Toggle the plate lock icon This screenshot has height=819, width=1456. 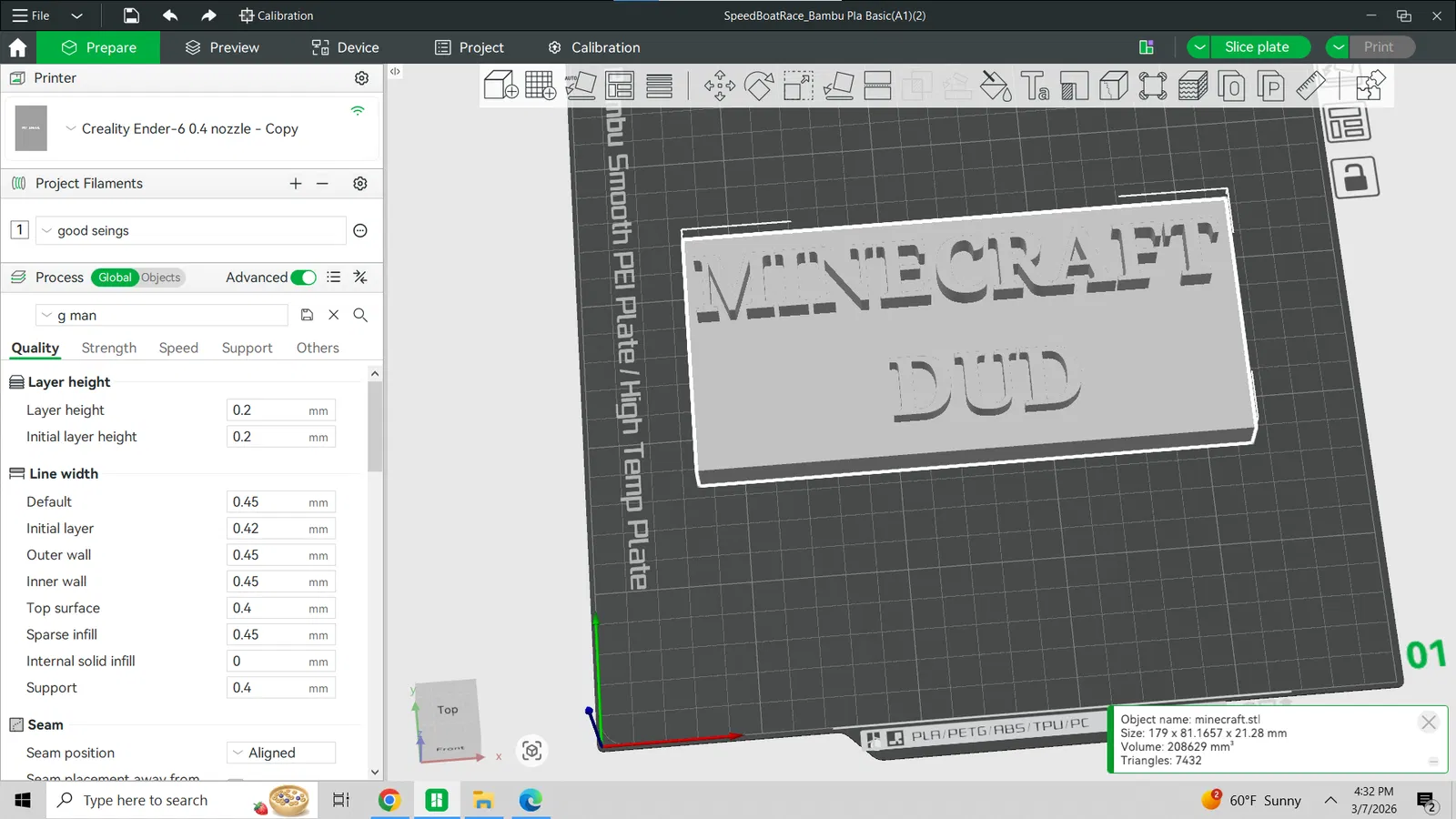(1355, 177)
